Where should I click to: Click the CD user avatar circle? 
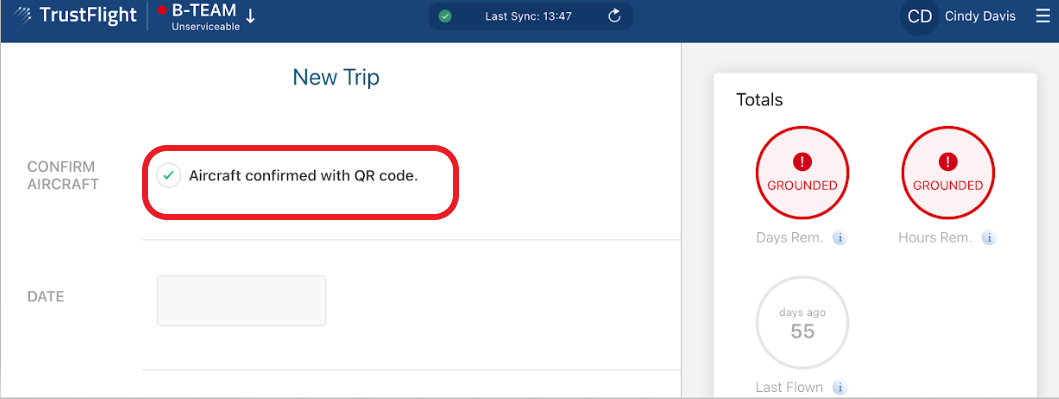click(x=919, y=17)
